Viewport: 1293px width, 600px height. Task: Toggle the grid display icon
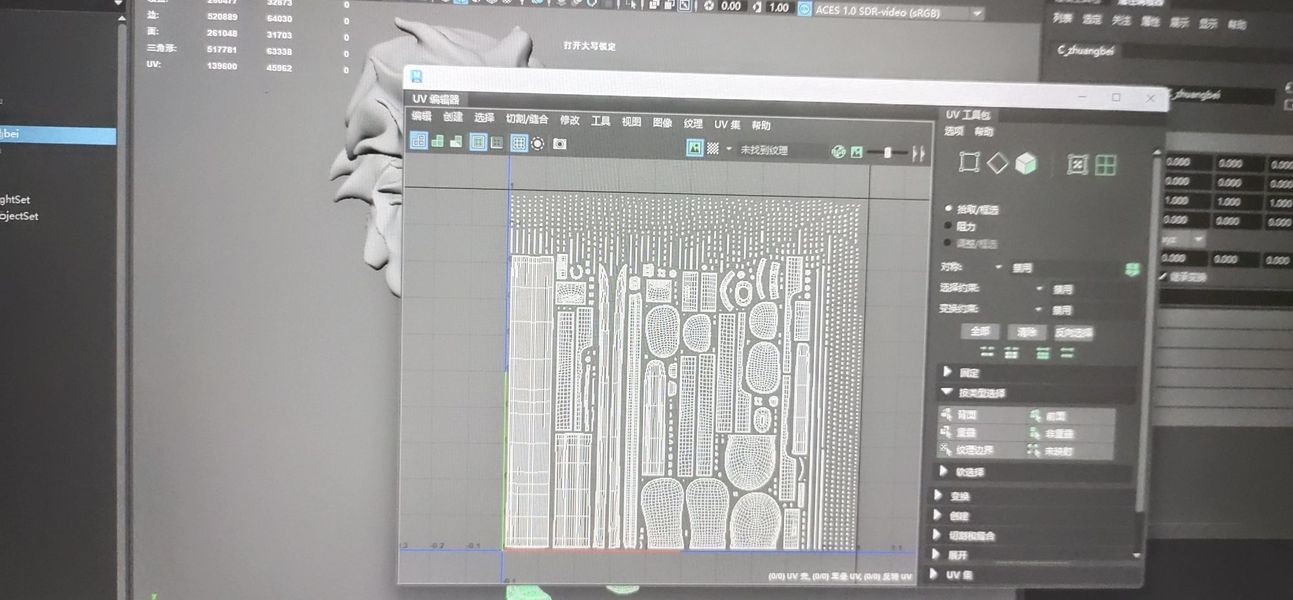click(519, 144)
